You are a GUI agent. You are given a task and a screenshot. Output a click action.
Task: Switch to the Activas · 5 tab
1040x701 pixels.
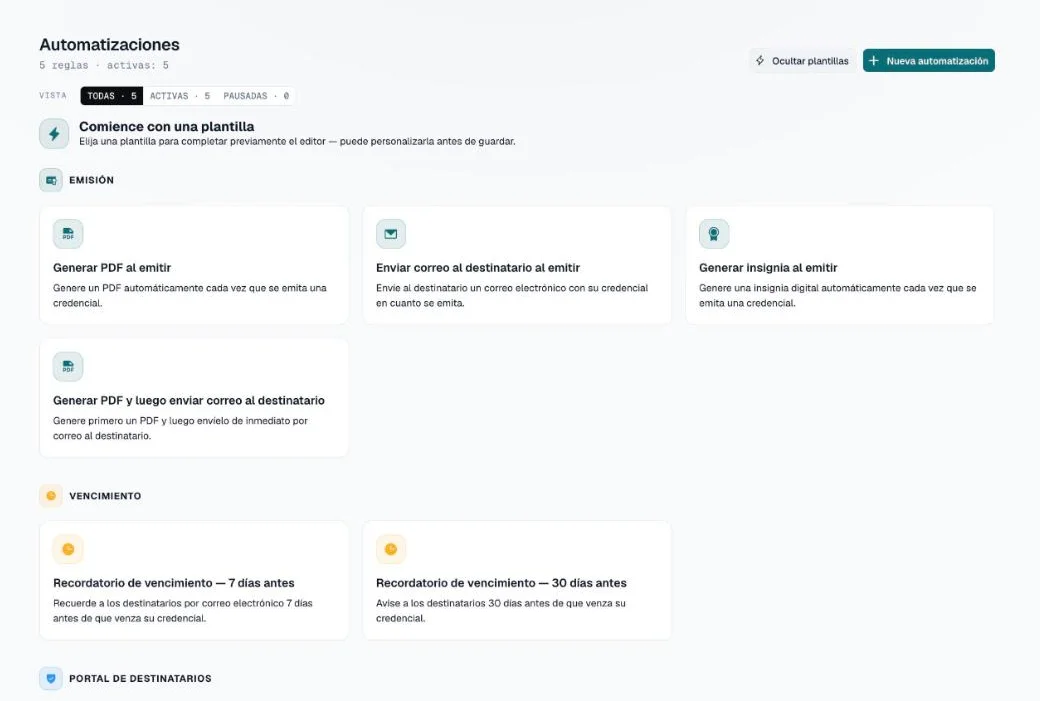coord(180,96)
